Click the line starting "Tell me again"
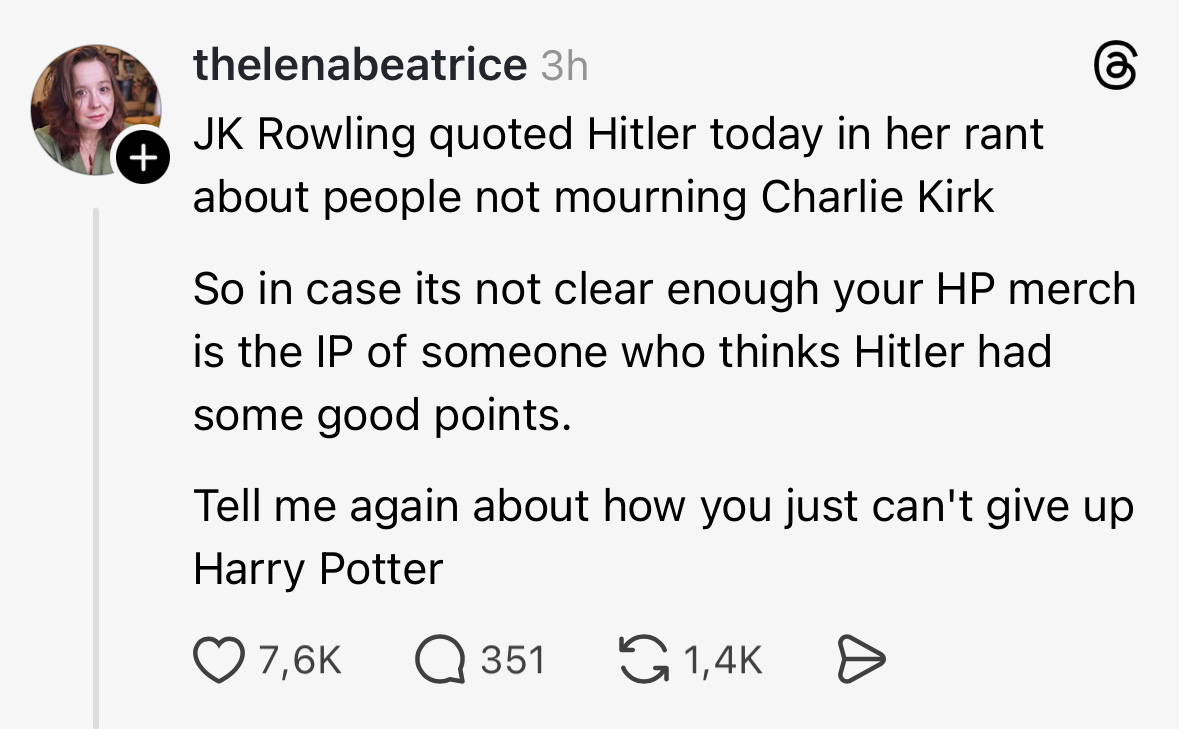1179x729 pixels. 663,506
